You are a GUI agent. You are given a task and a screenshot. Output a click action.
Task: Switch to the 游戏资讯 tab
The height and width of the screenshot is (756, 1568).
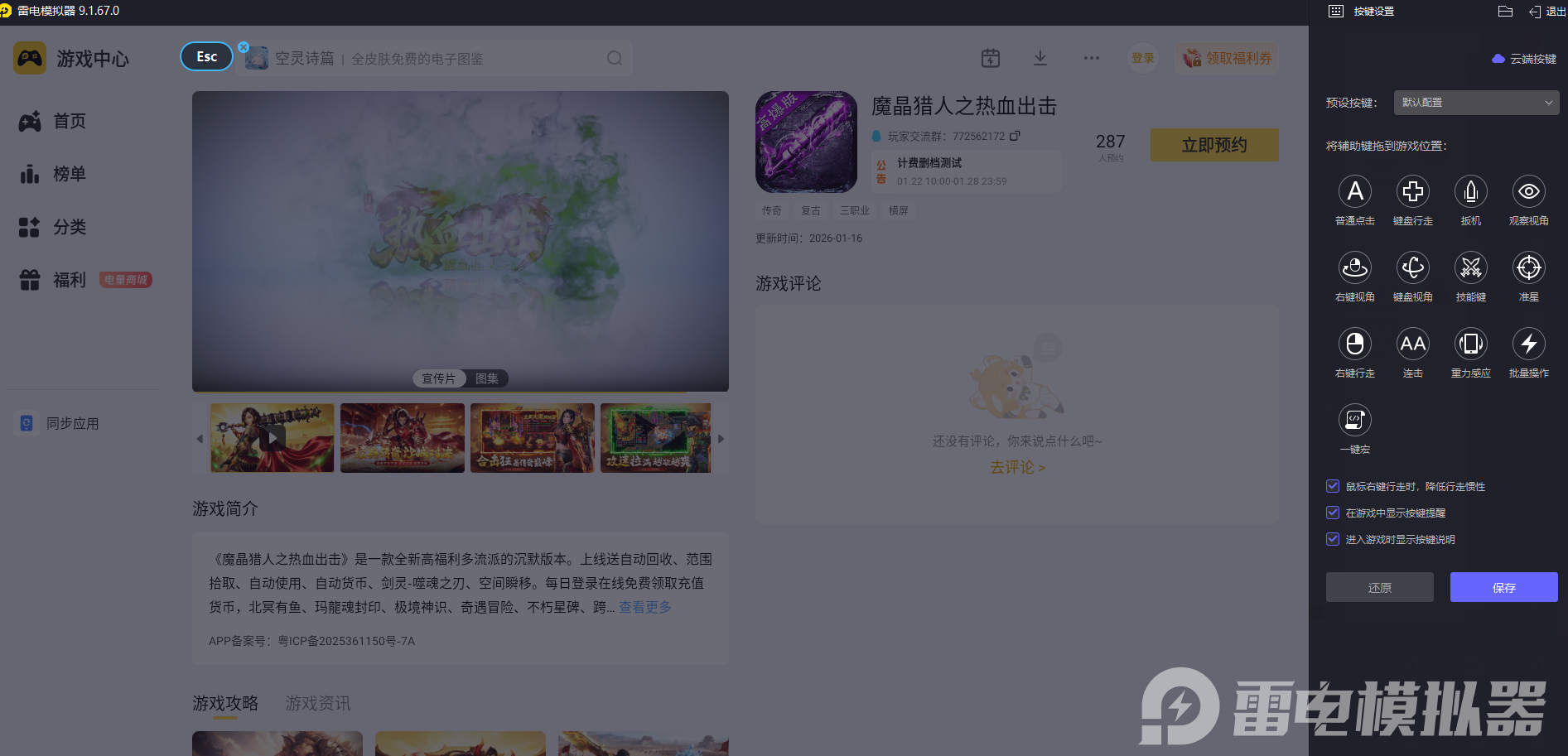point(318,703)
